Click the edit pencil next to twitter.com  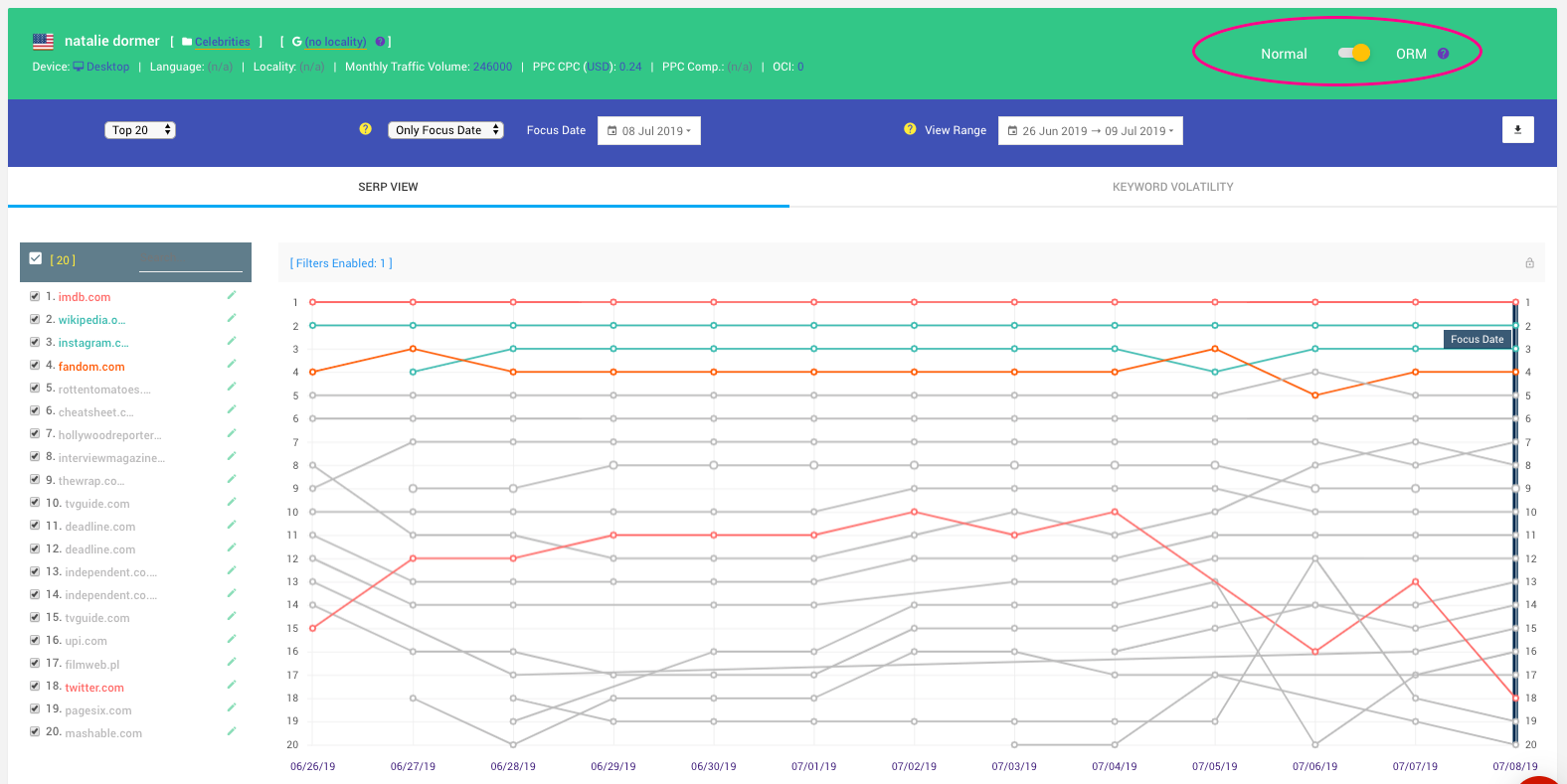232,686
